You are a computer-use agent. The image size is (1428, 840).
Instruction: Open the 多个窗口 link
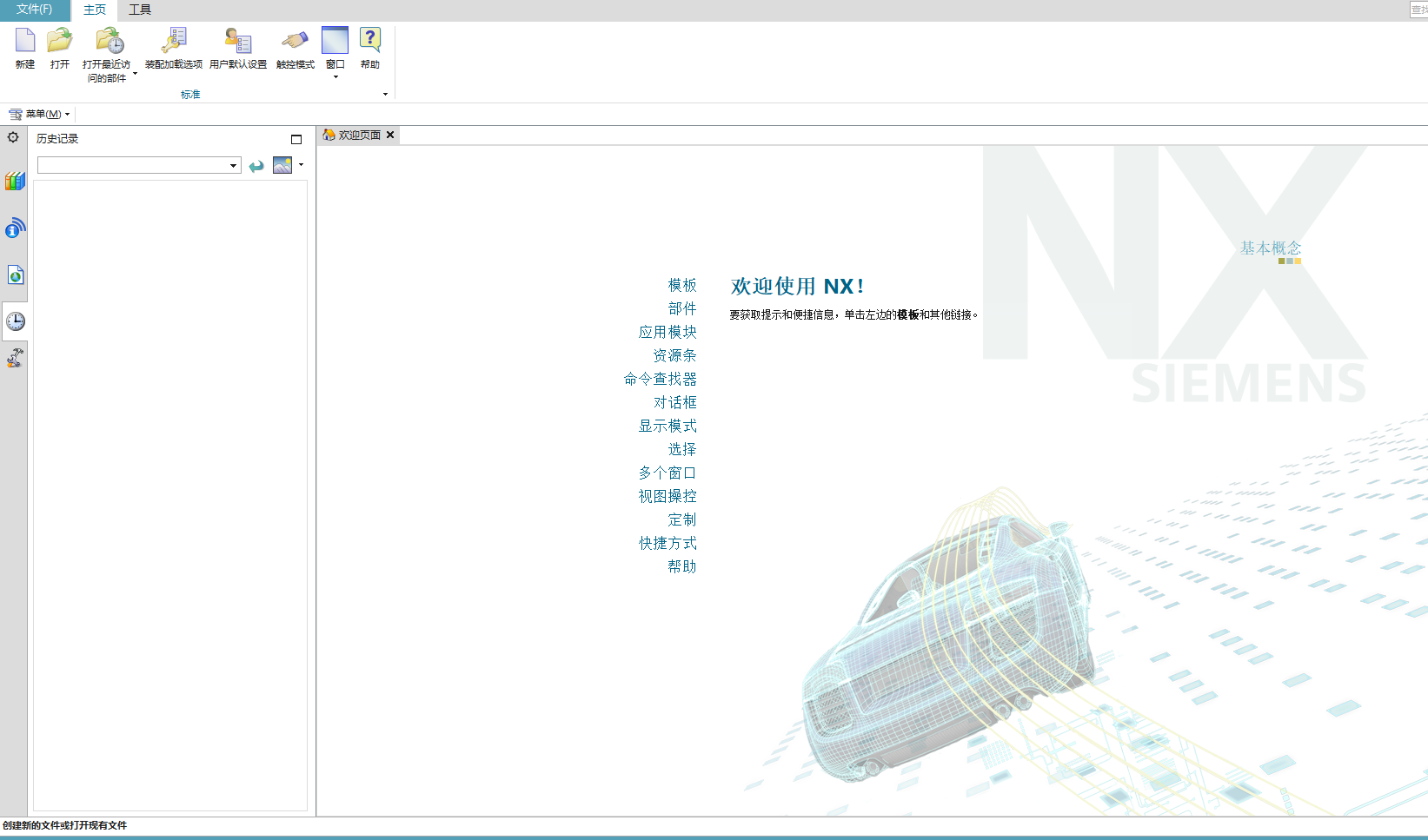[x=668, y=473]
